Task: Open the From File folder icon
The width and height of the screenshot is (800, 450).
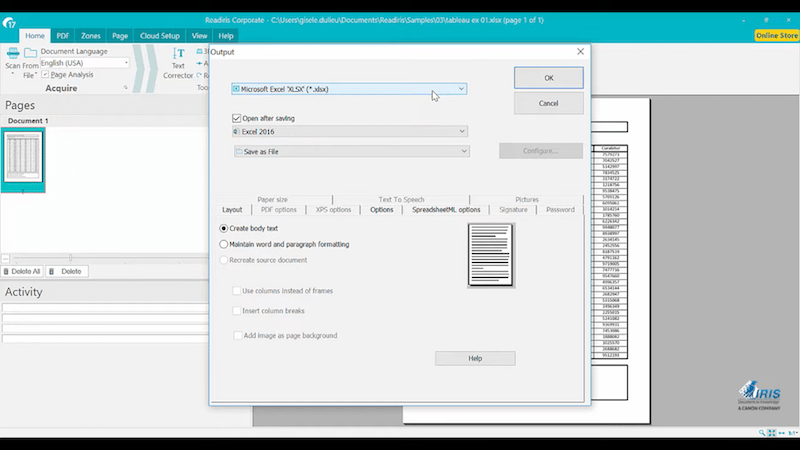Action: pos(31,53)
